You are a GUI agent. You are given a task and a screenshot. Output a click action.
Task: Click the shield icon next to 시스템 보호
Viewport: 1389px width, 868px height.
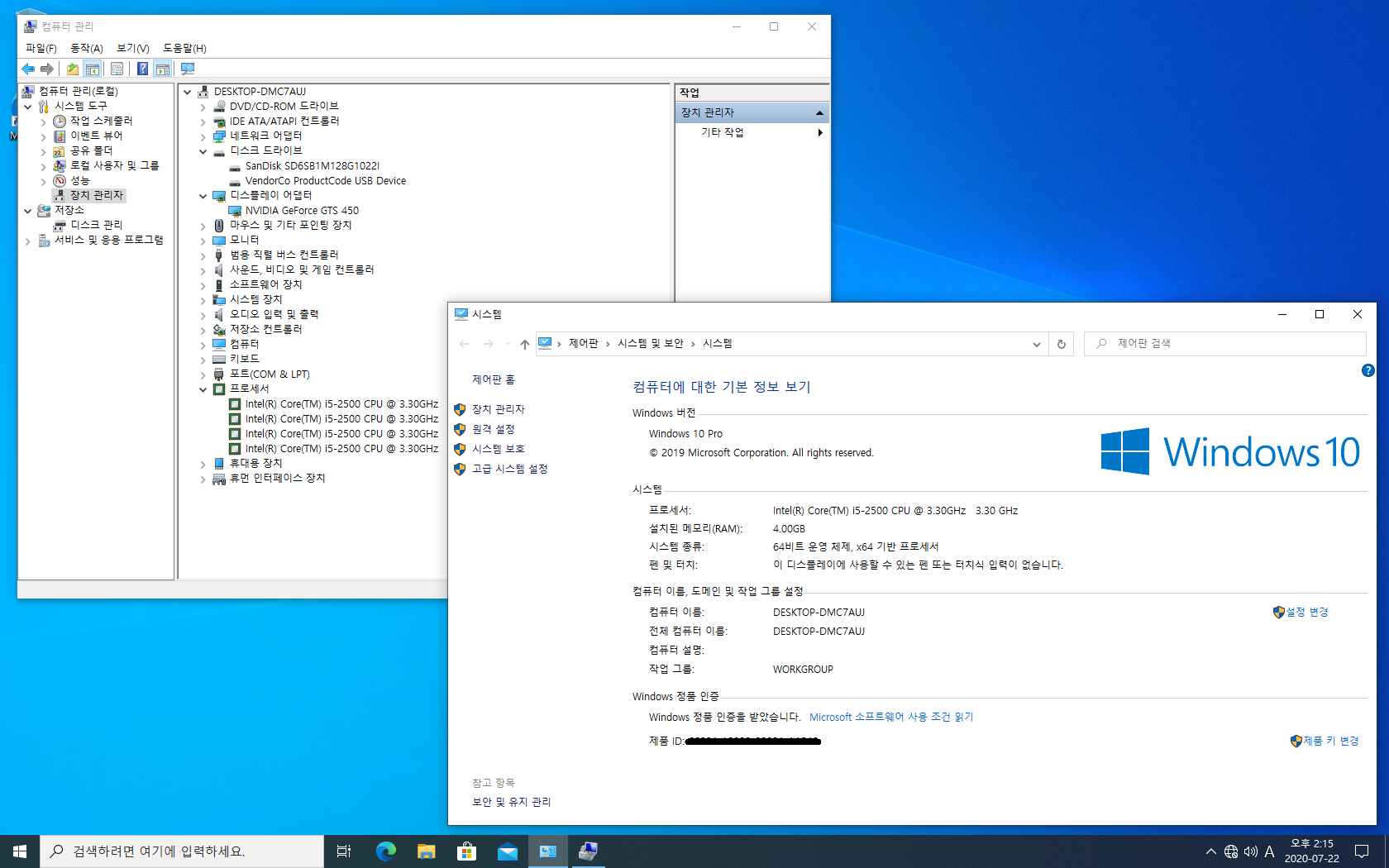point(460,449)
